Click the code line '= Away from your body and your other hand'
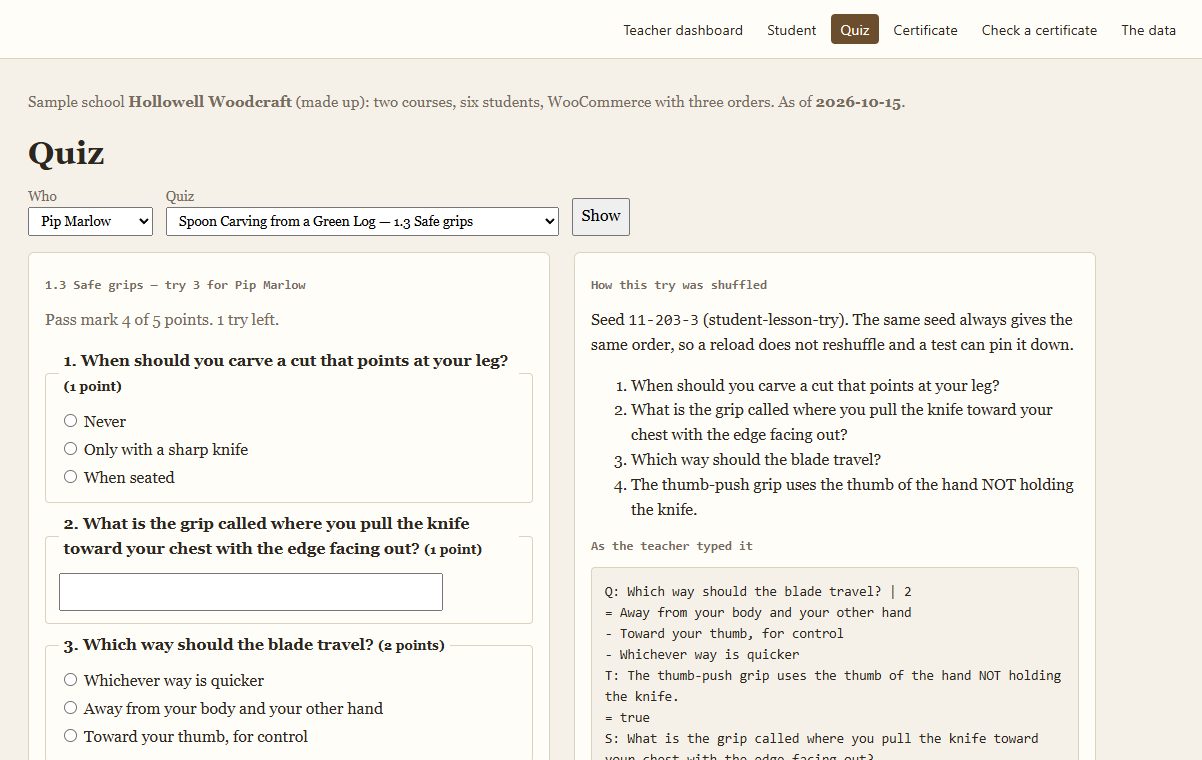The height and width of the screenshot is (760, 1202). click(x=758, y=612)
